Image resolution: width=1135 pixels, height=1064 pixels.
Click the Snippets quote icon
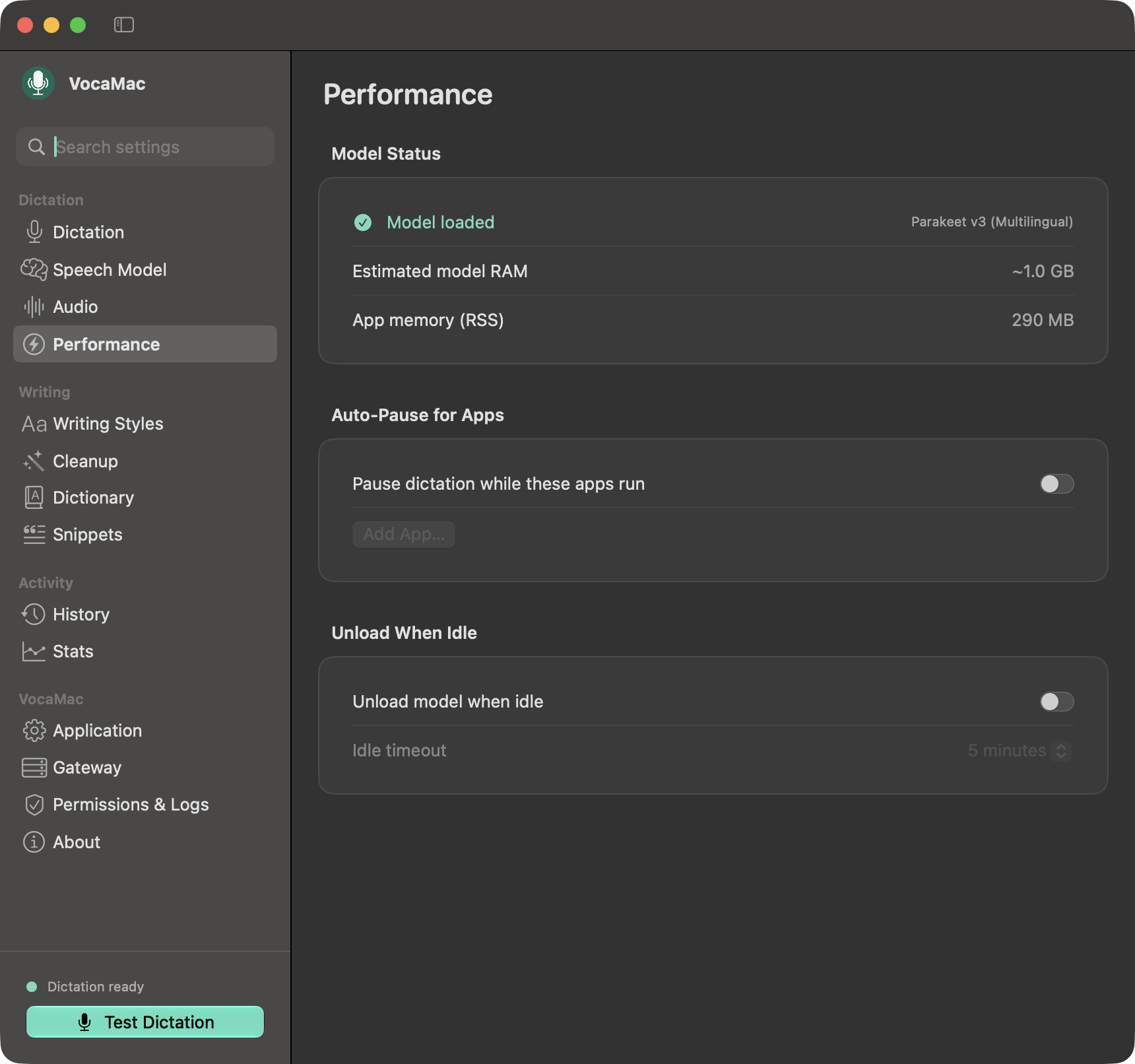(34, 535)
